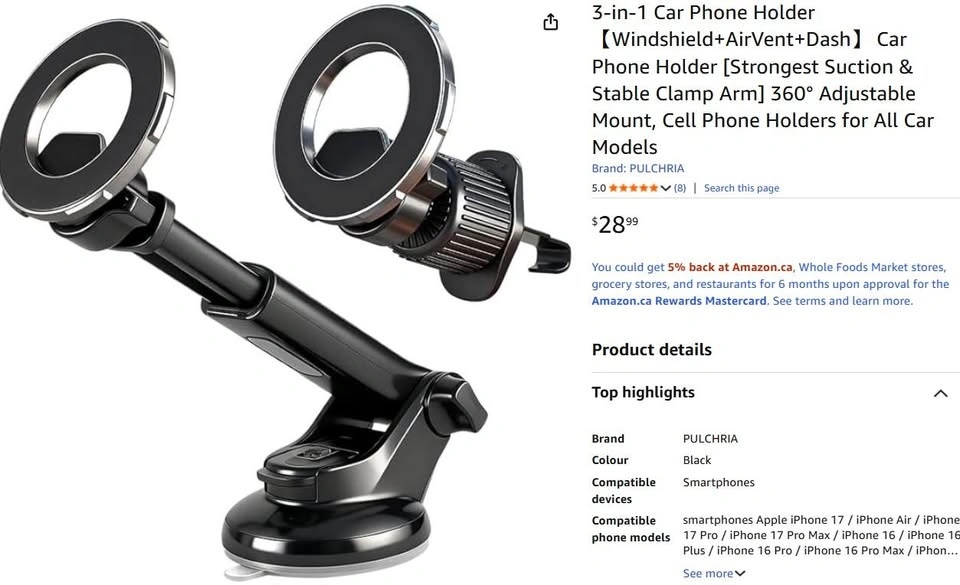Screen dimensions: 960x585
Task: Click the suction cup base in image
Action: pyautogui.click(x=326, y=532)
